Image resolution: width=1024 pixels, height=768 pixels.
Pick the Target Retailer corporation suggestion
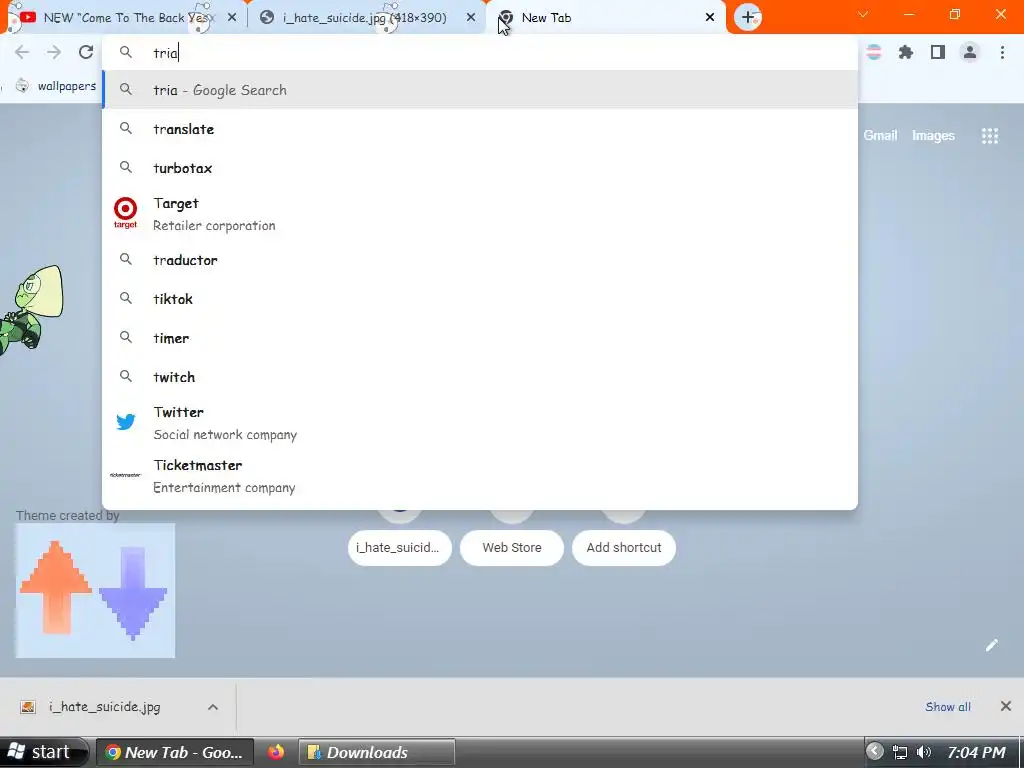point(480,214)
